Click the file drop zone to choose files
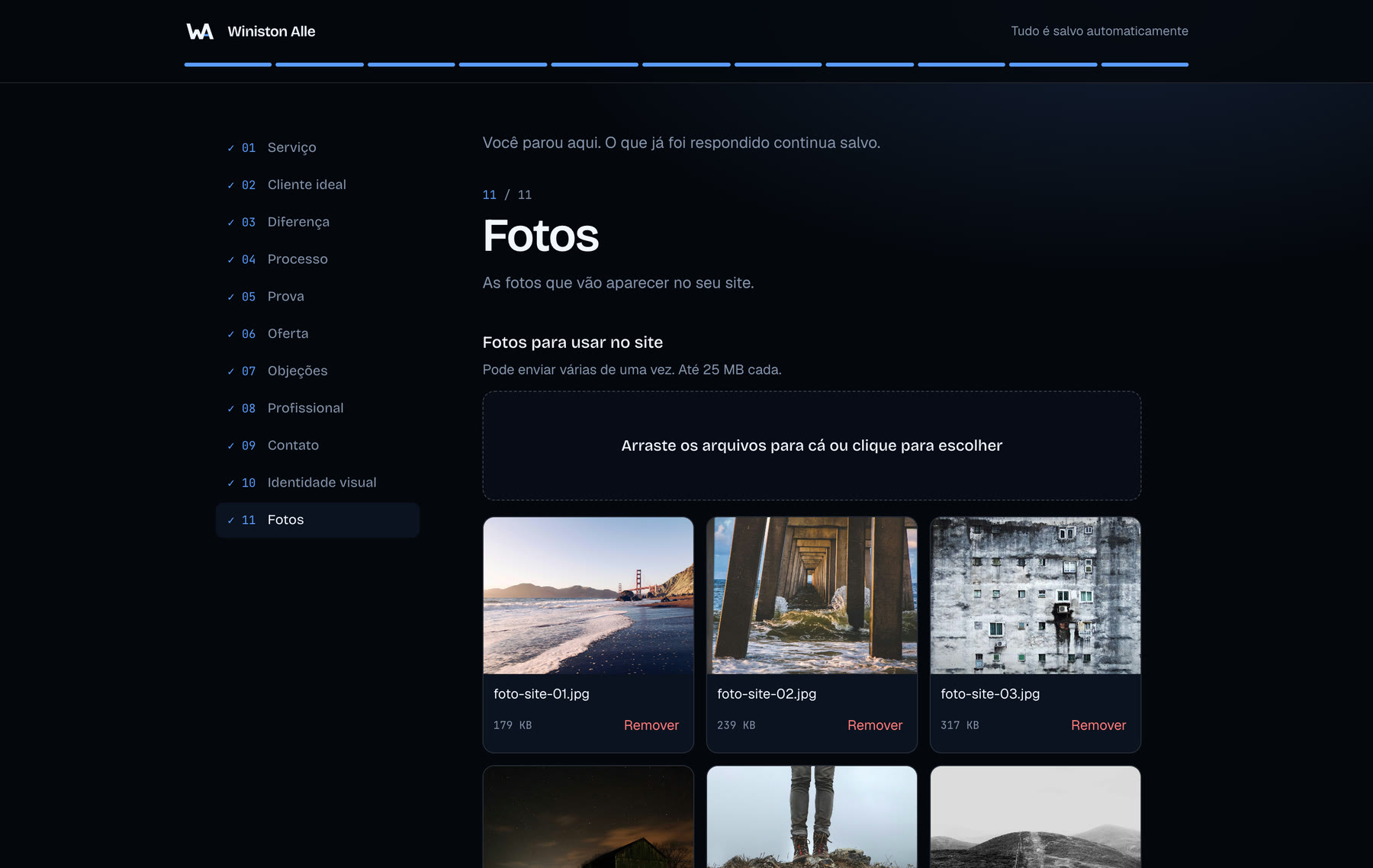Image resolution: width=1373 pixels, height=868 pixels. coord(812,445)
